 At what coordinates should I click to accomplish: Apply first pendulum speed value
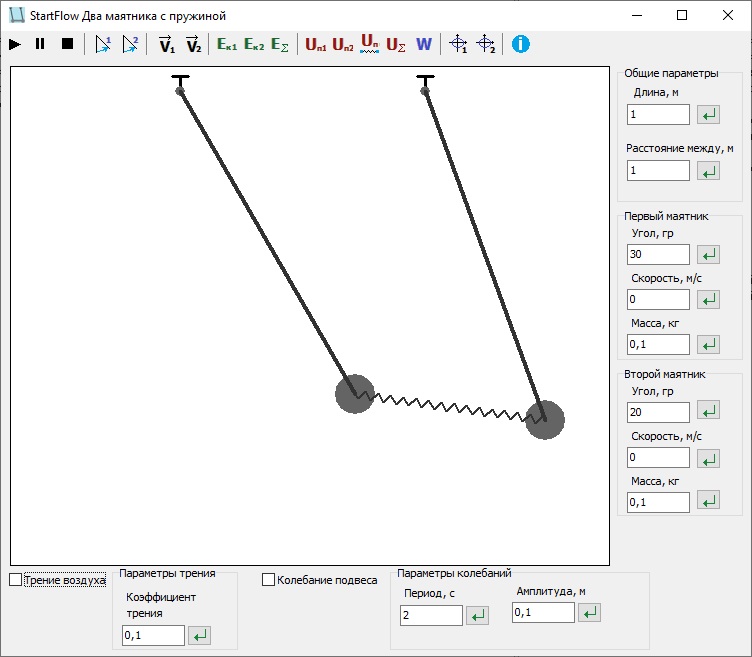coord(708,300)
